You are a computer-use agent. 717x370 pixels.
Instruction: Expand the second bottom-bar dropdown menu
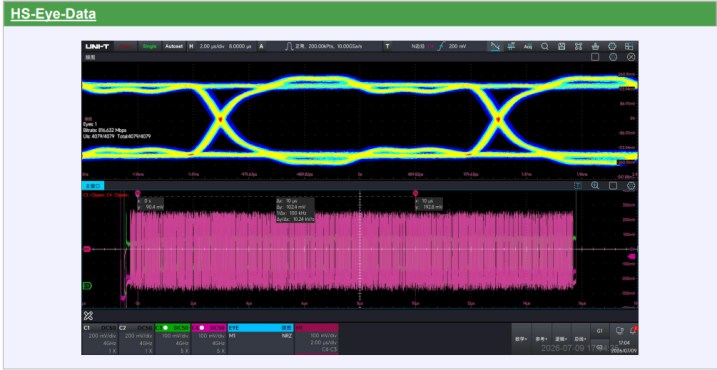click(x=541, y=339)
